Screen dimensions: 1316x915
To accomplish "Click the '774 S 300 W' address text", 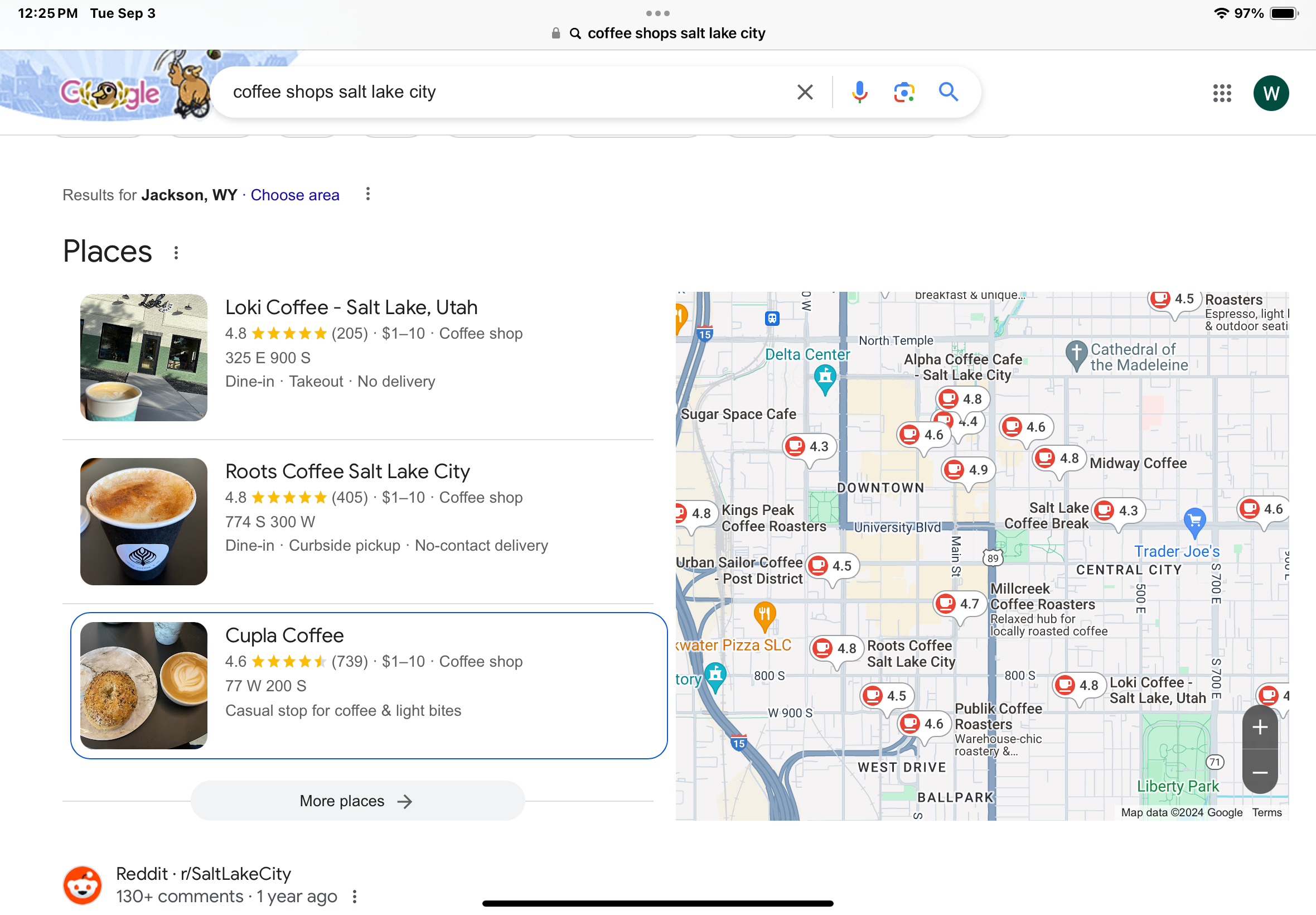I will (270, 522).
